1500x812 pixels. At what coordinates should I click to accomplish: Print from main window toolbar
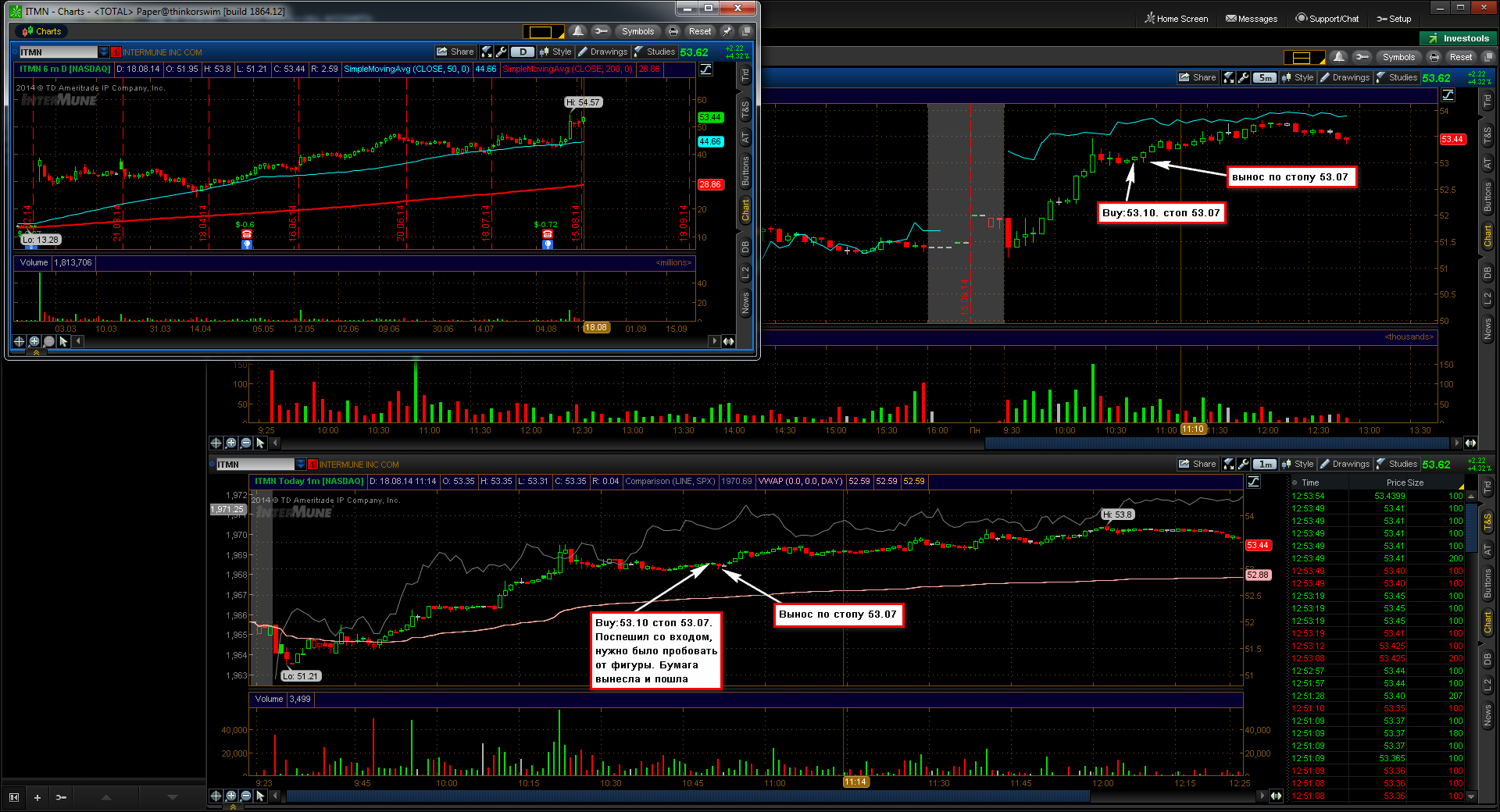pyautogui.click(x=1434, y=57)
